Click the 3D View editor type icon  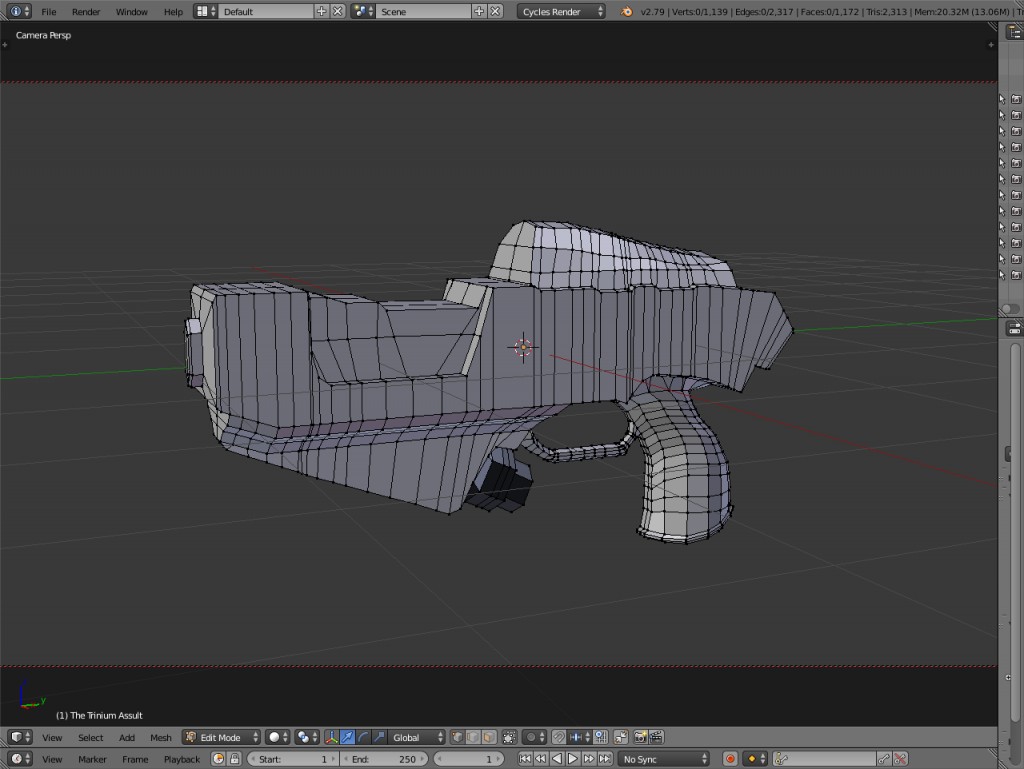pyautogui.click(x=15, y=737)
